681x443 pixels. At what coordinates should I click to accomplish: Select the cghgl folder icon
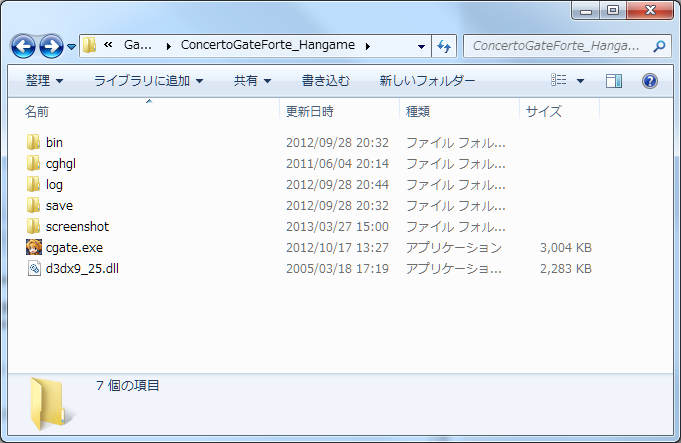(33, 163)
